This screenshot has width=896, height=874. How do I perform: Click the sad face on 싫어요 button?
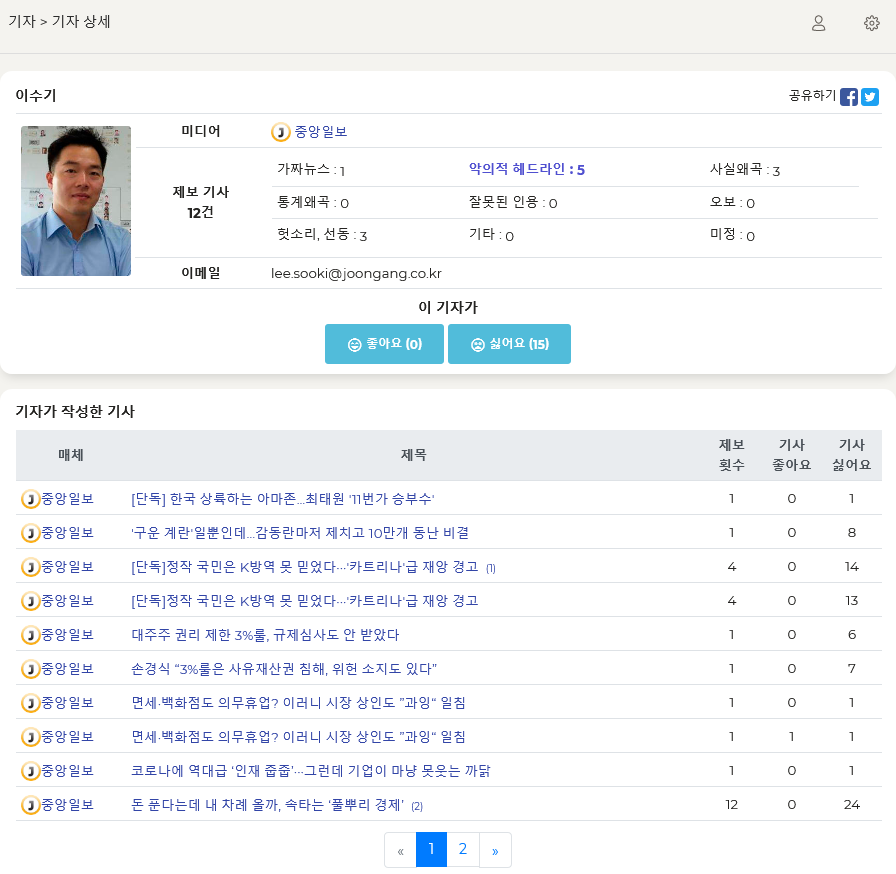click(478, 345)
